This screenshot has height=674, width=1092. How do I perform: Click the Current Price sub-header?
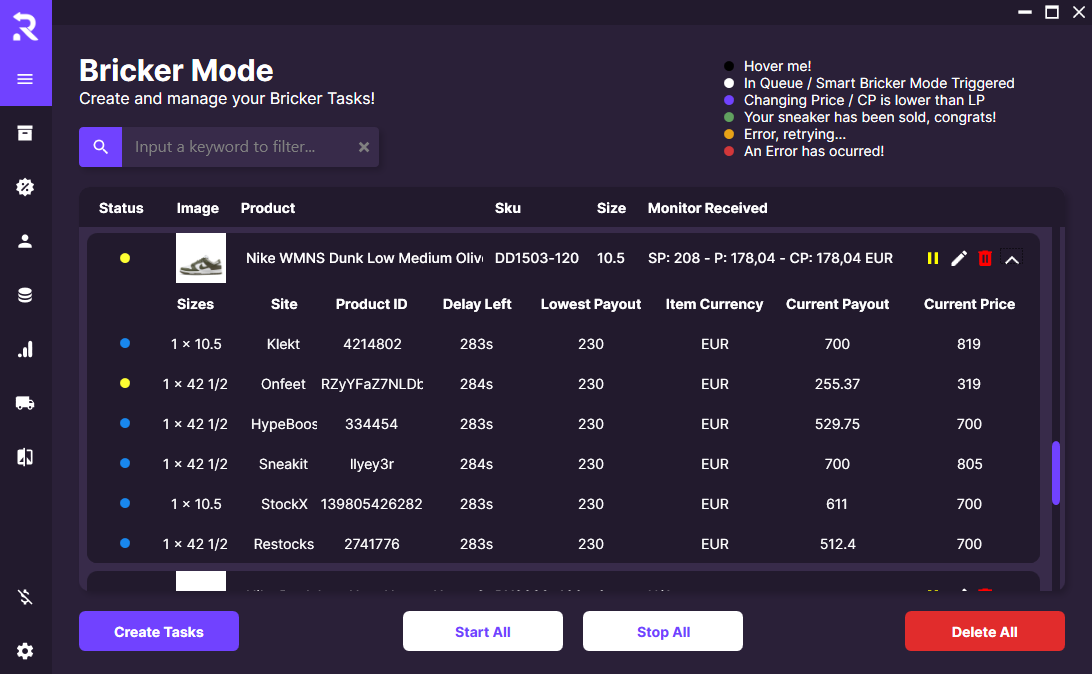969,304
